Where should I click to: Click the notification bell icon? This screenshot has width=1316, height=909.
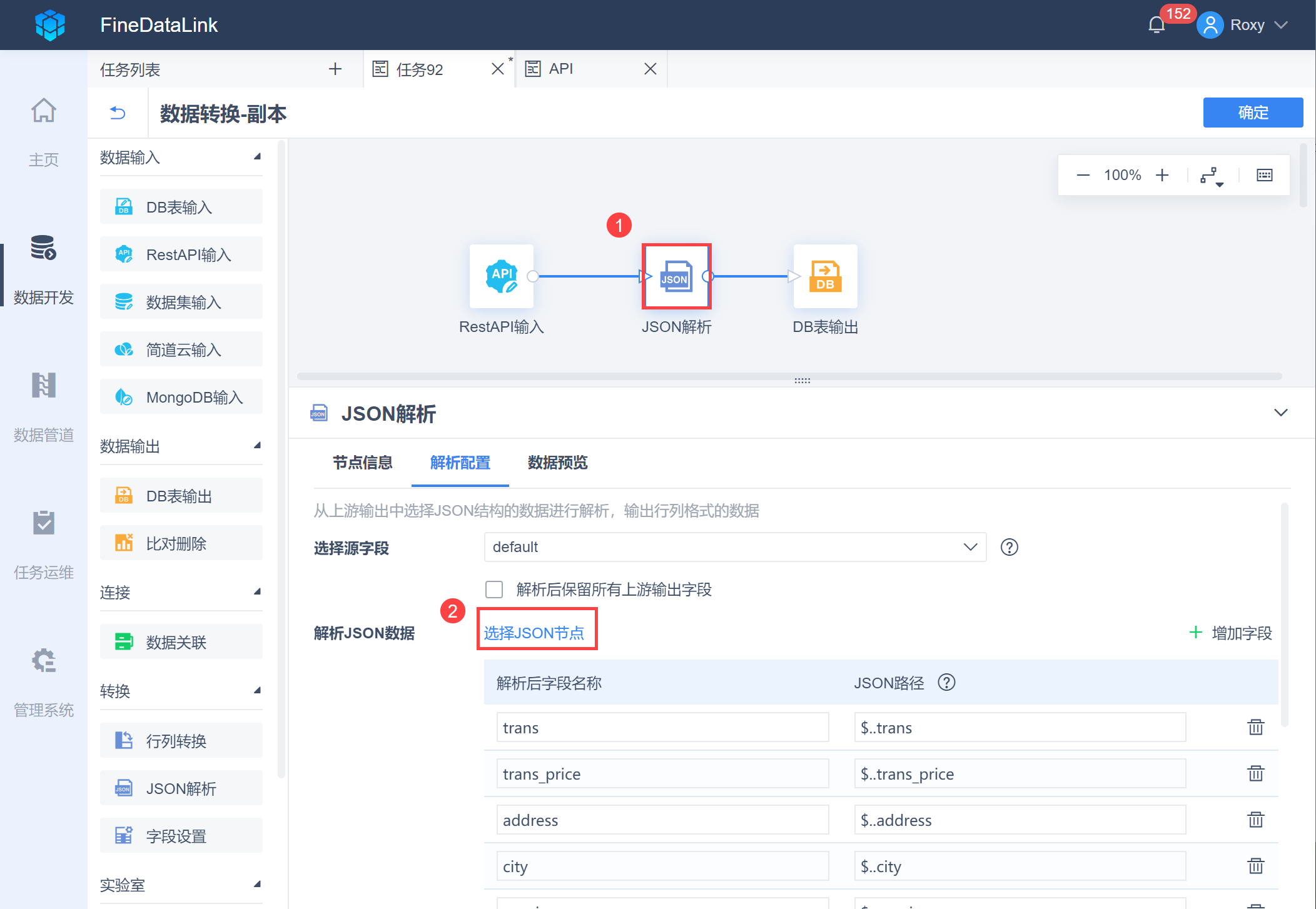1157,25
